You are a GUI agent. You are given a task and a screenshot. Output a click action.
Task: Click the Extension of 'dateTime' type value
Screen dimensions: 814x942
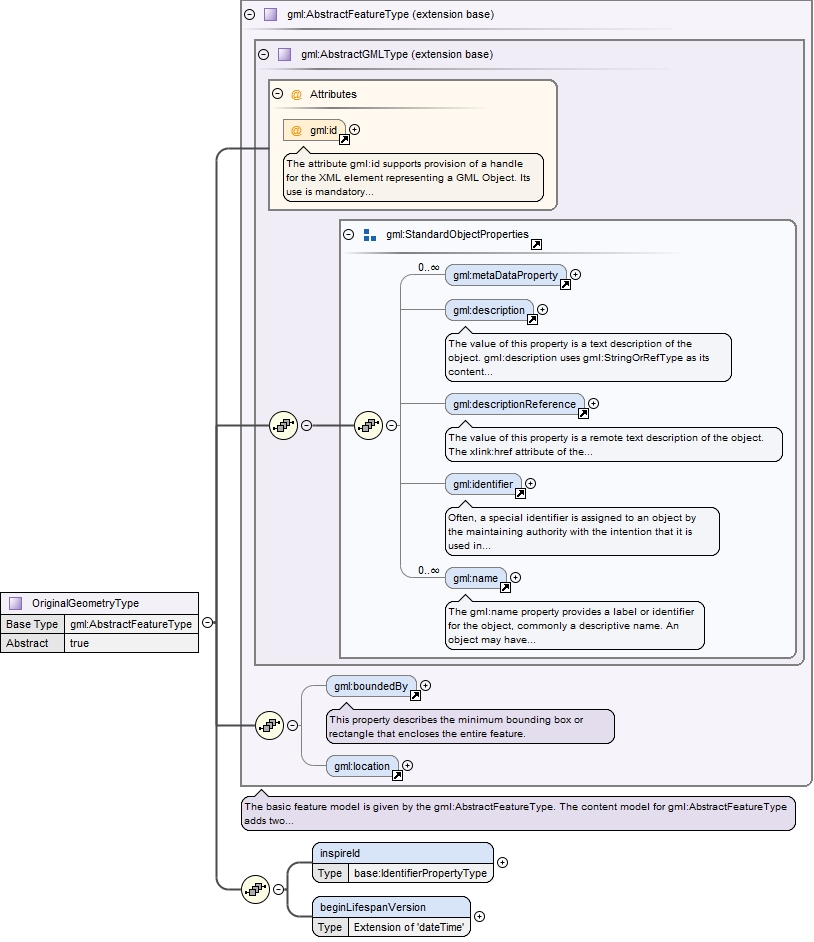click(x=409, y=927)
